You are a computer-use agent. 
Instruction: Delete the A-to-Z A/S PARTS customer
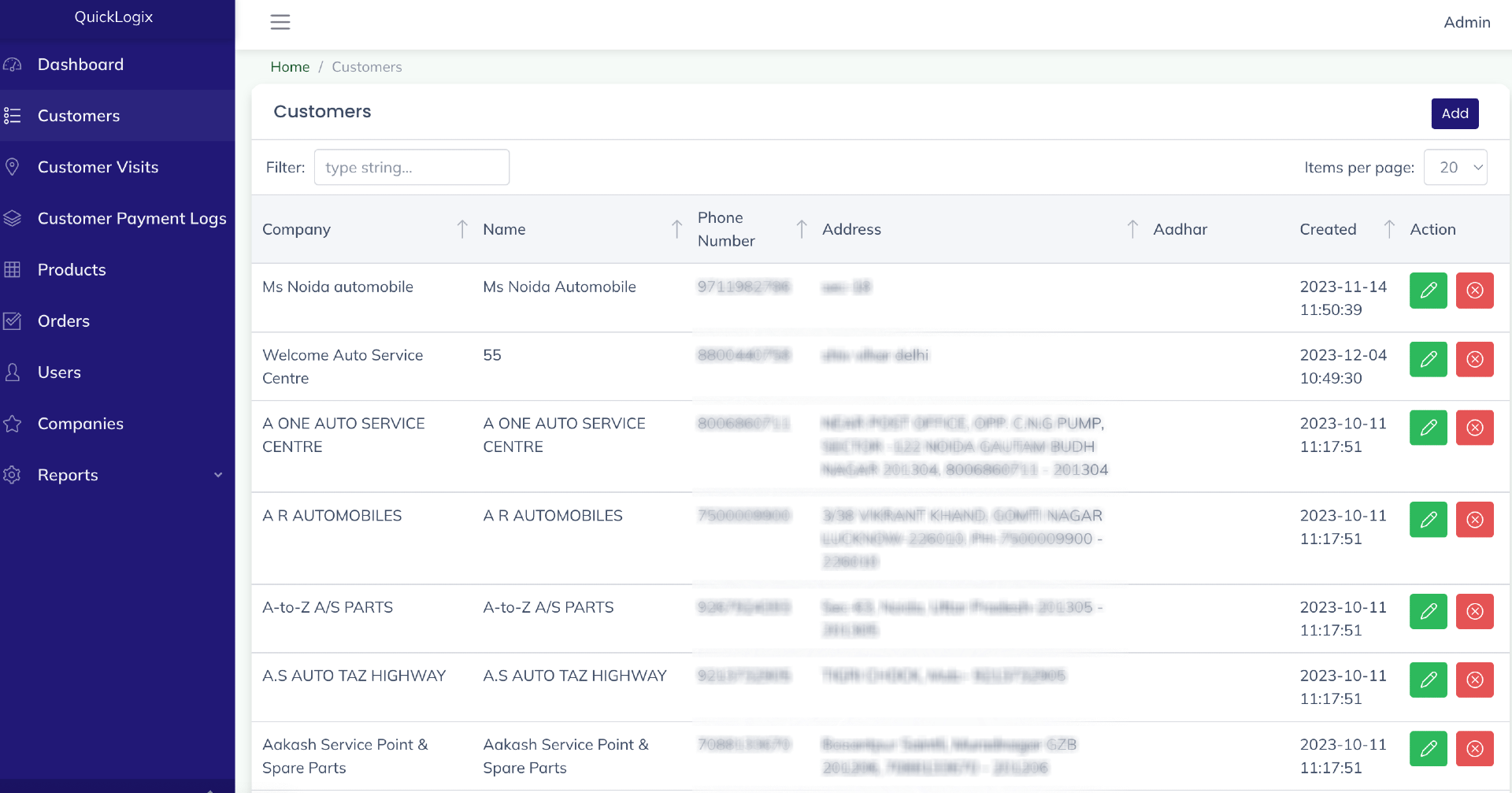pos(1474,612)
